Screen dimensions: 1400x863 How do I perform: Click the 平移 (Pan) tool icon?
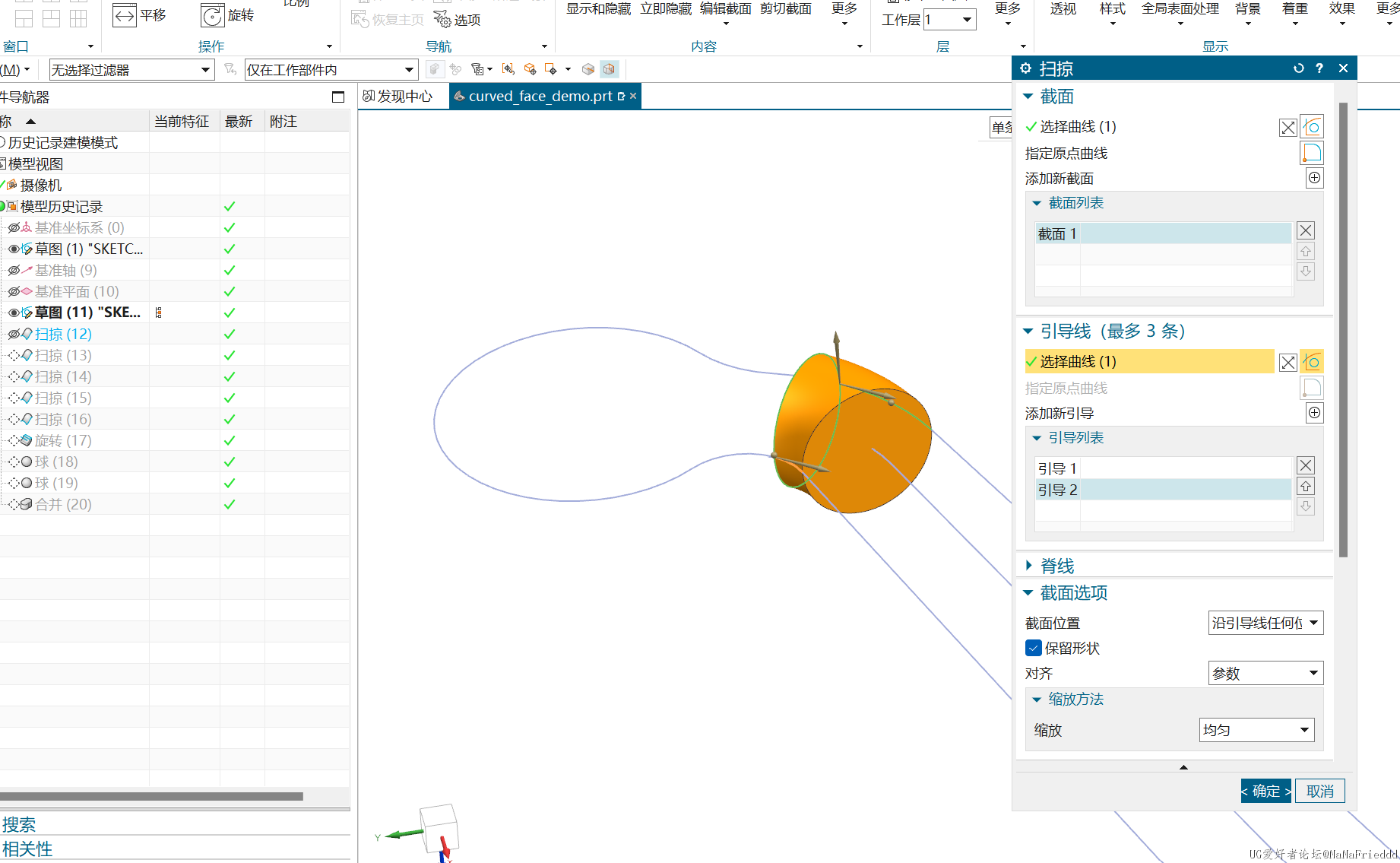(x=124, y=15)
